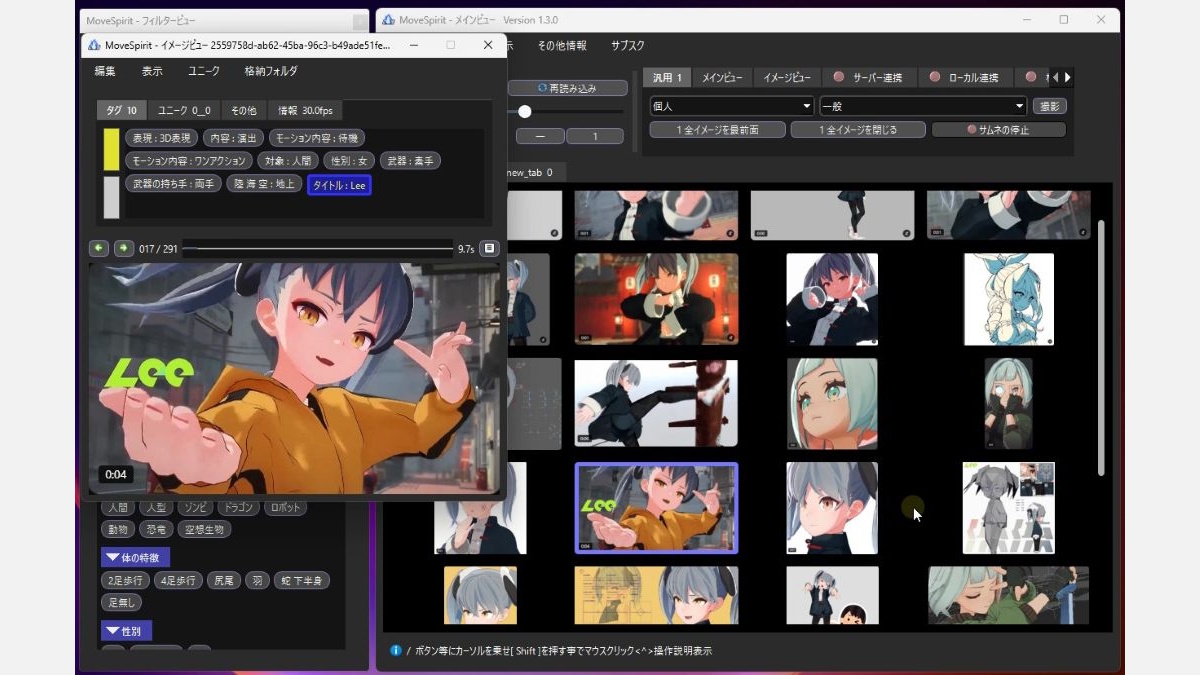Screen dimensions: 1200x675
Task: Toggle 2足歩行 filter tag
Action: (x=126, y=580)
